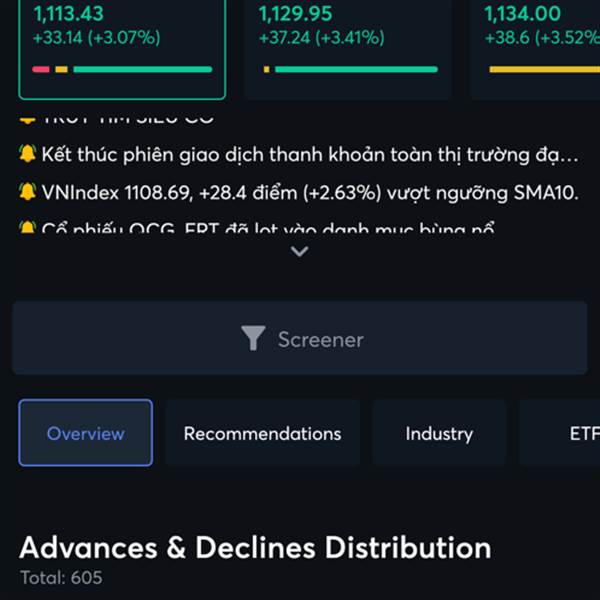Read the Cổ phiếu OCG, FRT news line
600x600 pixels.
click(x=270, y=229)
